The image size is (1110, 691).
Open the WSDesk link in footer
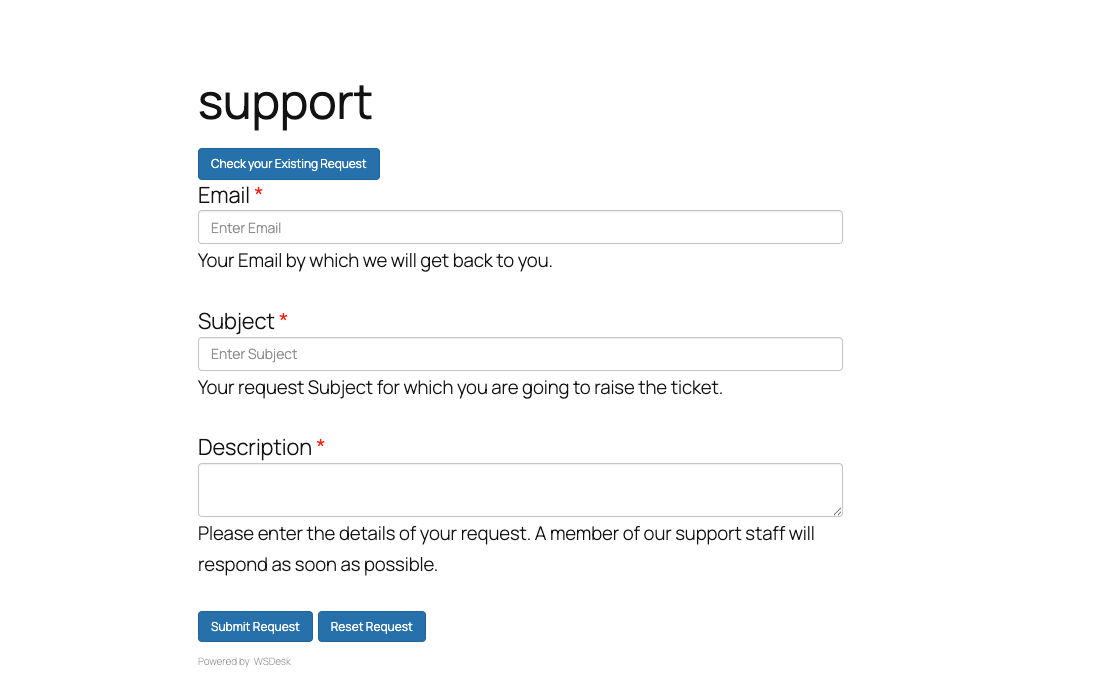[272, 662]
